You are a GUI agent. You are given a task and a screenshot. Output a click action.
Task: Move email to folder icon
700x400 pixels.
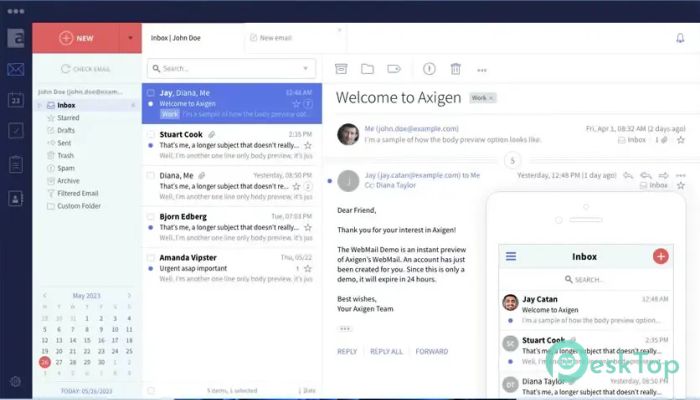coord(367,69)
